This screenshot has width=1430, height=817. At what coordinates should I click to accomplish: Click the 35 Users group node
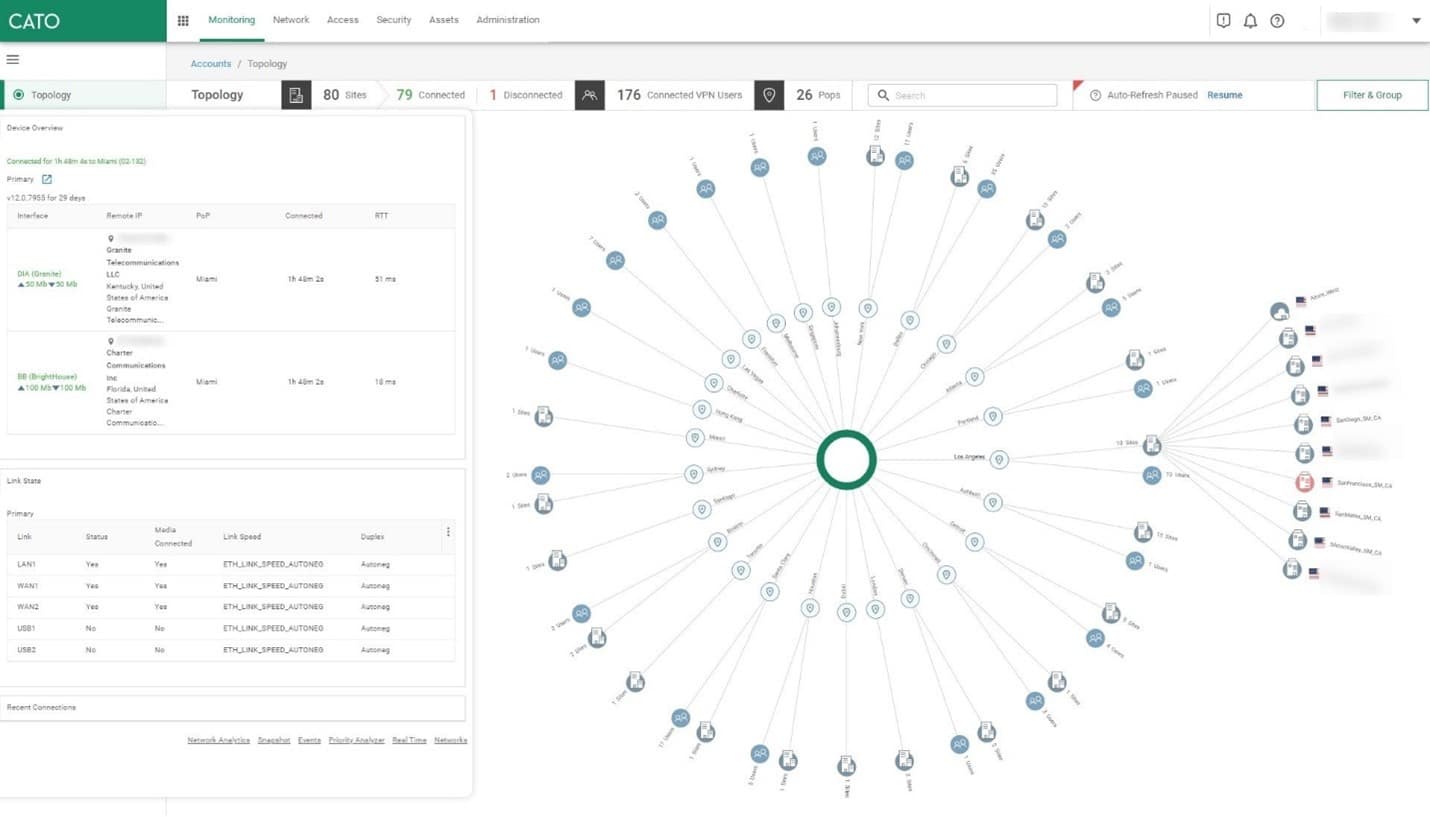(986, 188)
